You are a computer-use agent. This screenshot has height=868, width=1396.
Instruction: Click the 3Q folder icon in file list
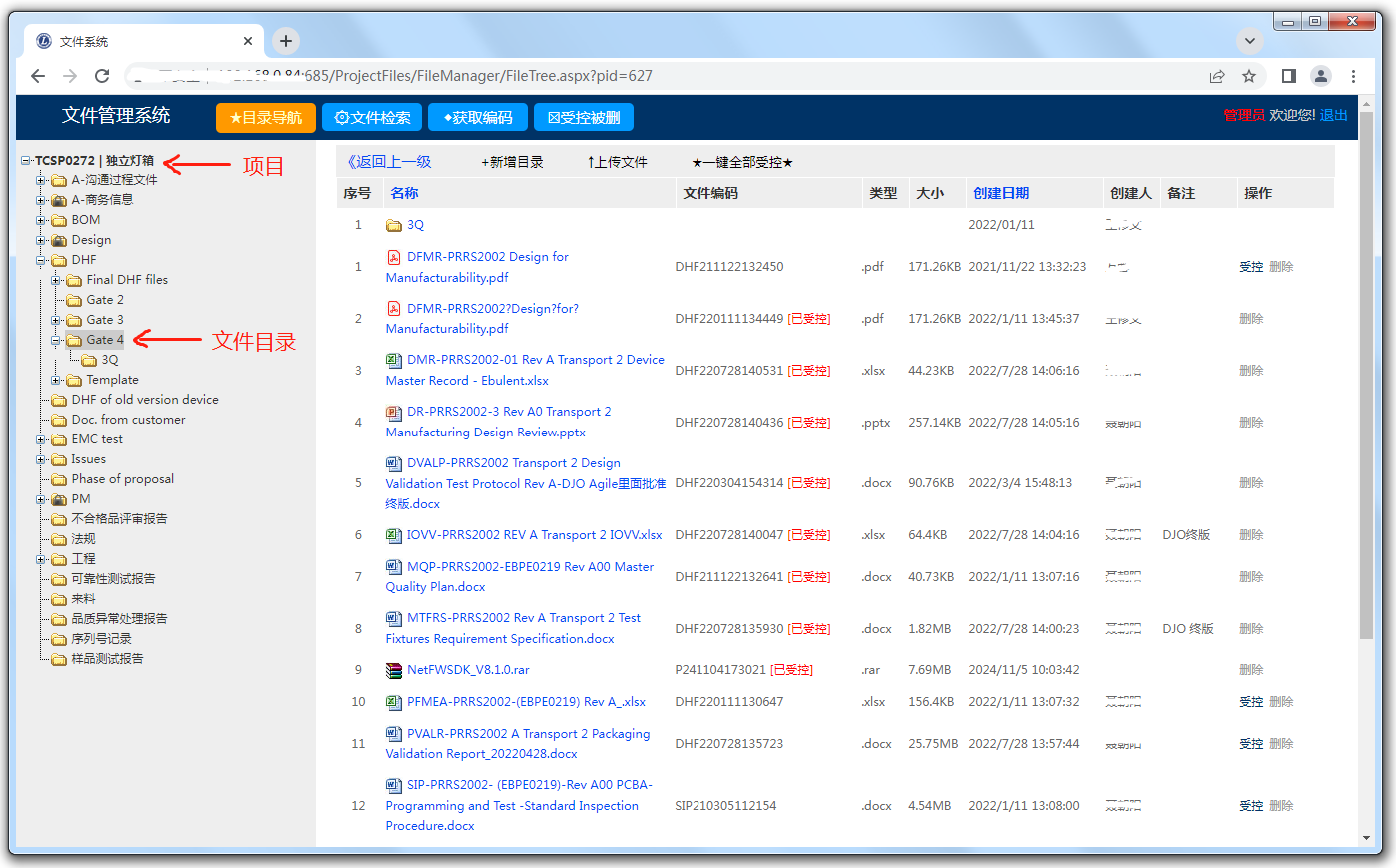[x=394, y=225]
